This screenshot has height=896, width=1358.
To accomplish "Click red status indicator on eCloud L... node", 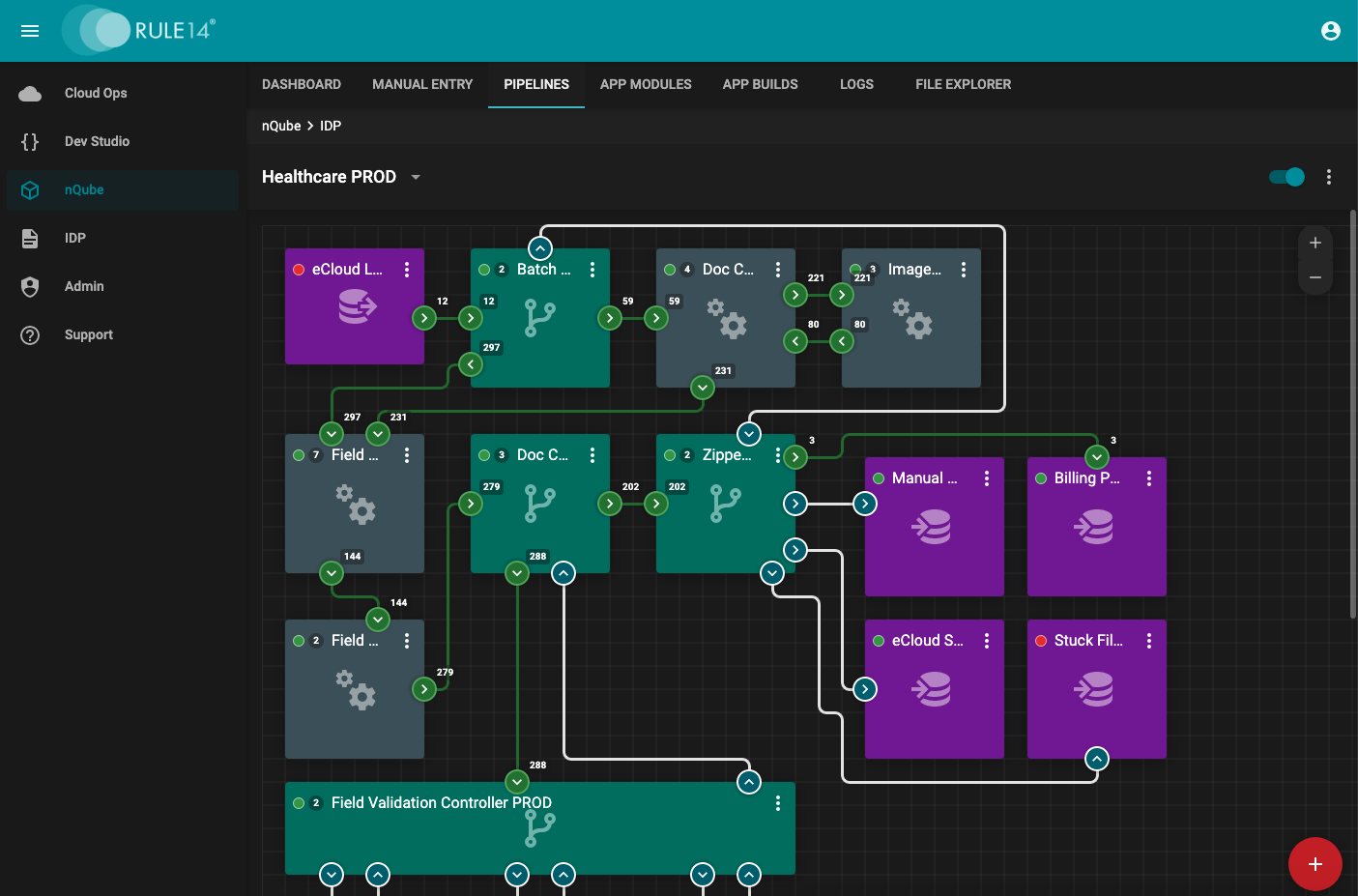I will 299,270.
